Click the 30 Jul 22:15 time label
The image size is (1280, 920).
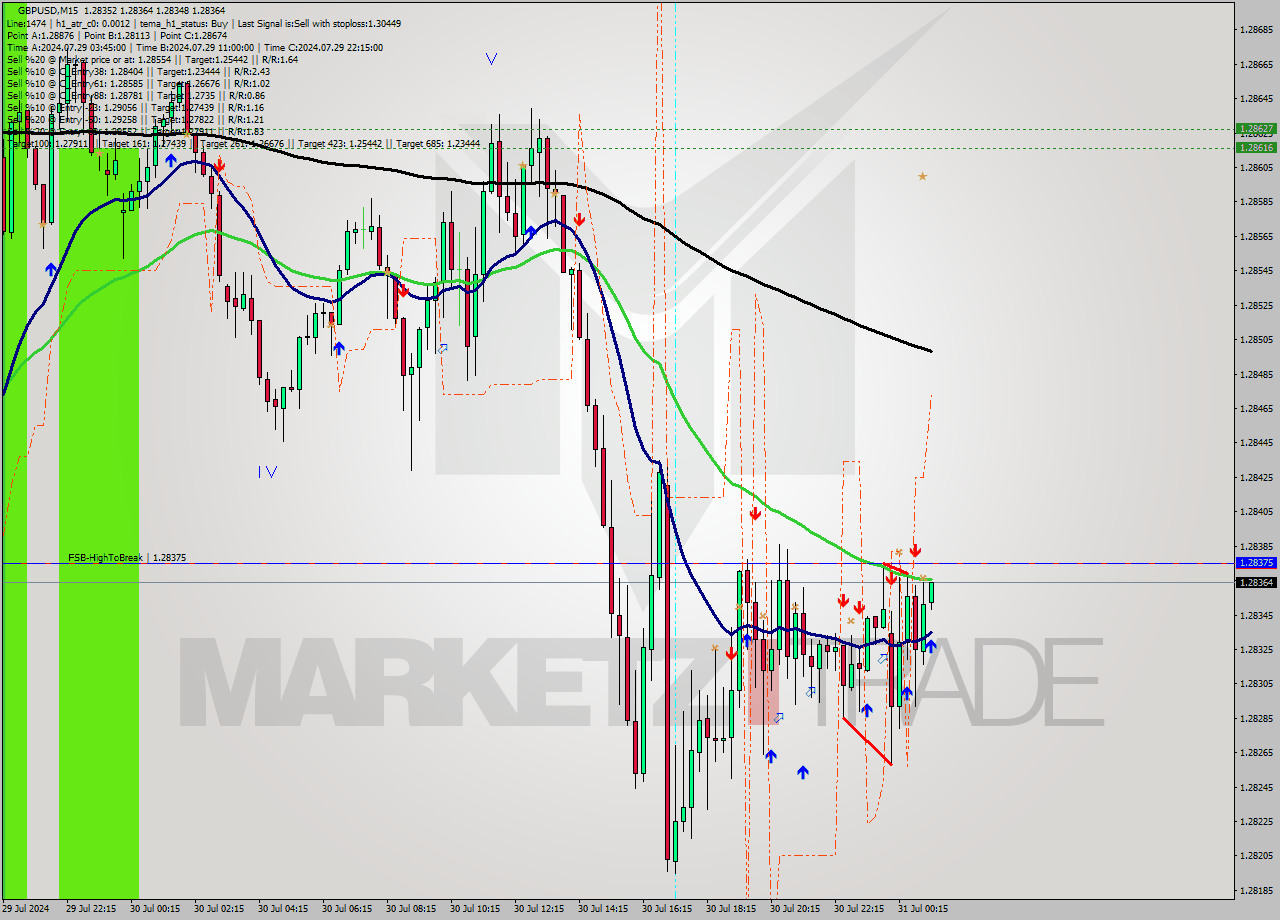(859, 909)
